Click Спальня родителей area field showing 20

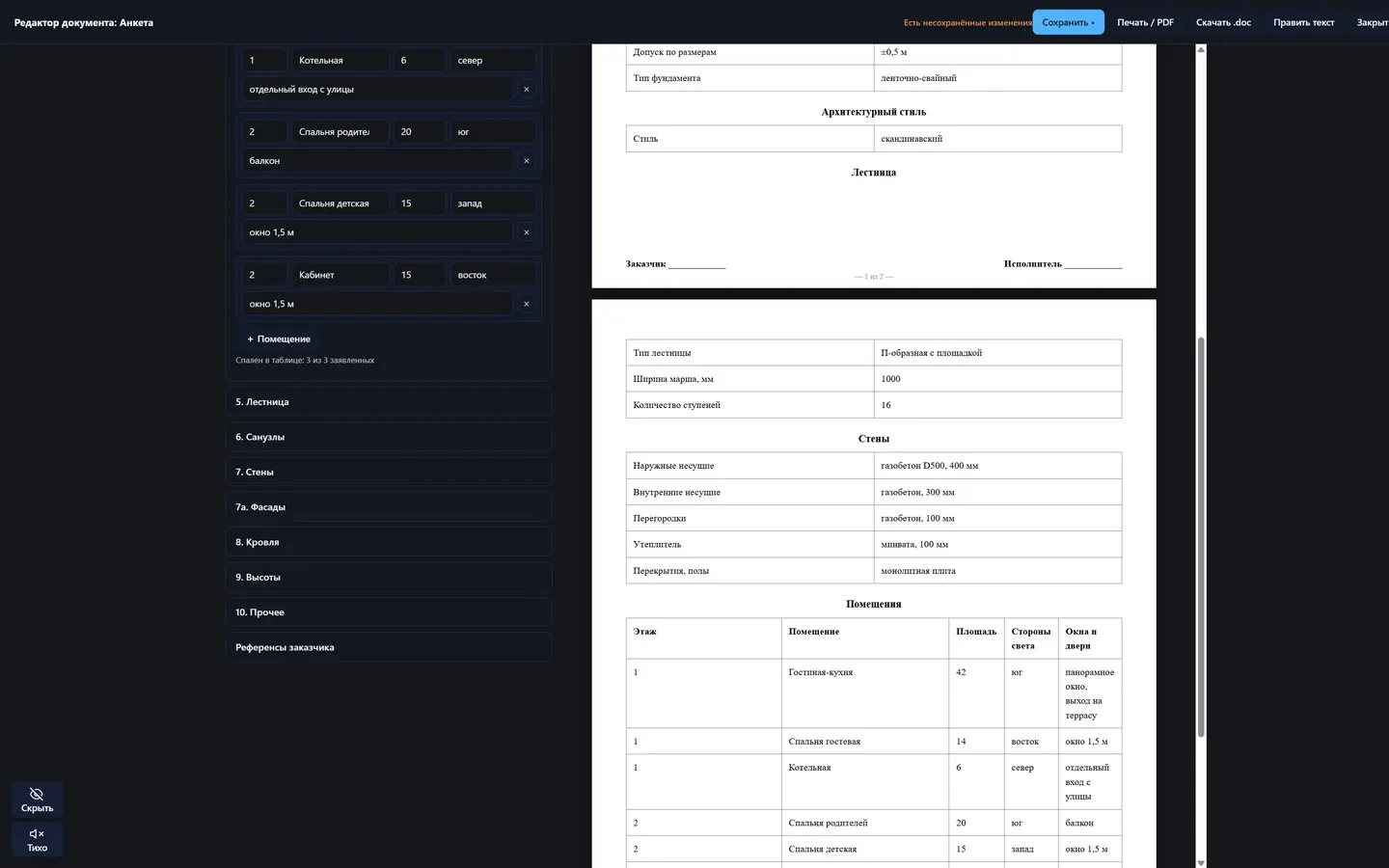click(x=420, y=132)
